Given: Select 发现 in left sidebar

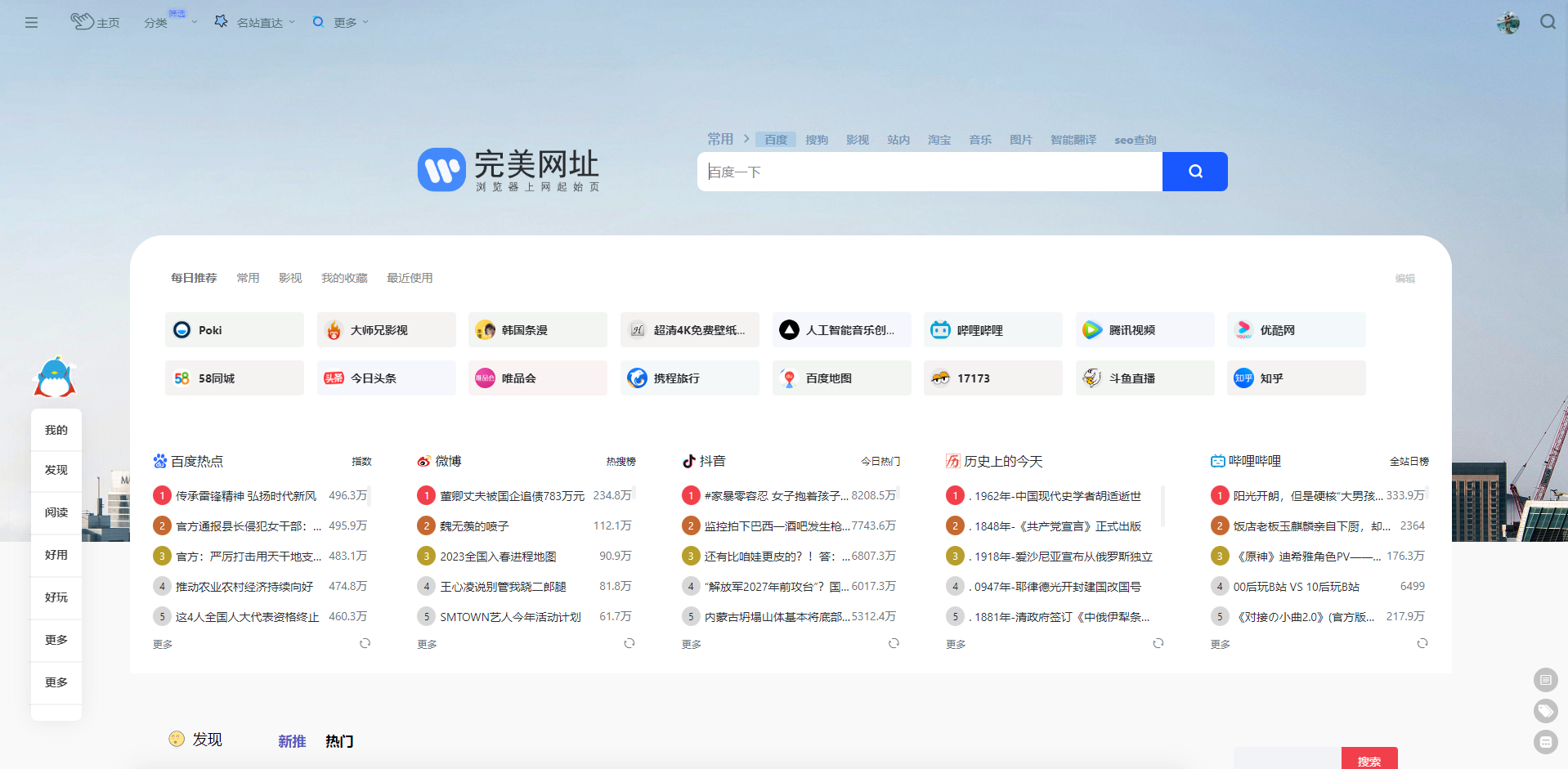Looking at the screenshot, I should pyautogui.click(x=56, y=470).
